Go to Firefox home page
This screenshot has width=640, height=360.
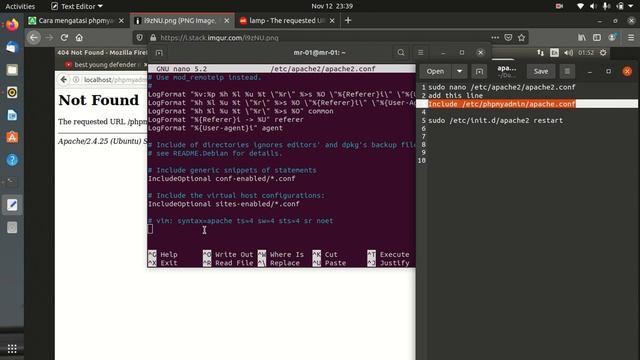tap(79, 38)
